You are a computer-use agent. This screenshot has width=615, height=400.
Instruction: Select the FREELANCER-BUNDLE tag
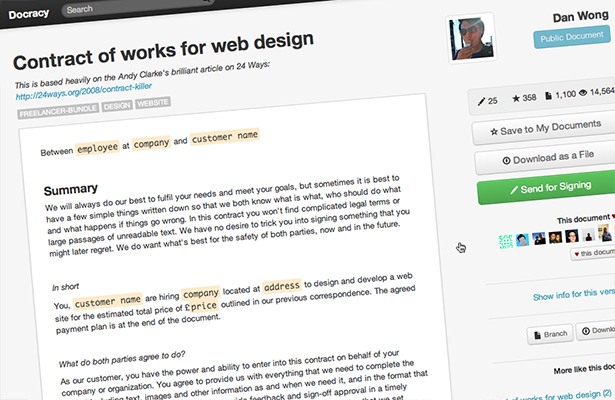[x=58, y=112]
